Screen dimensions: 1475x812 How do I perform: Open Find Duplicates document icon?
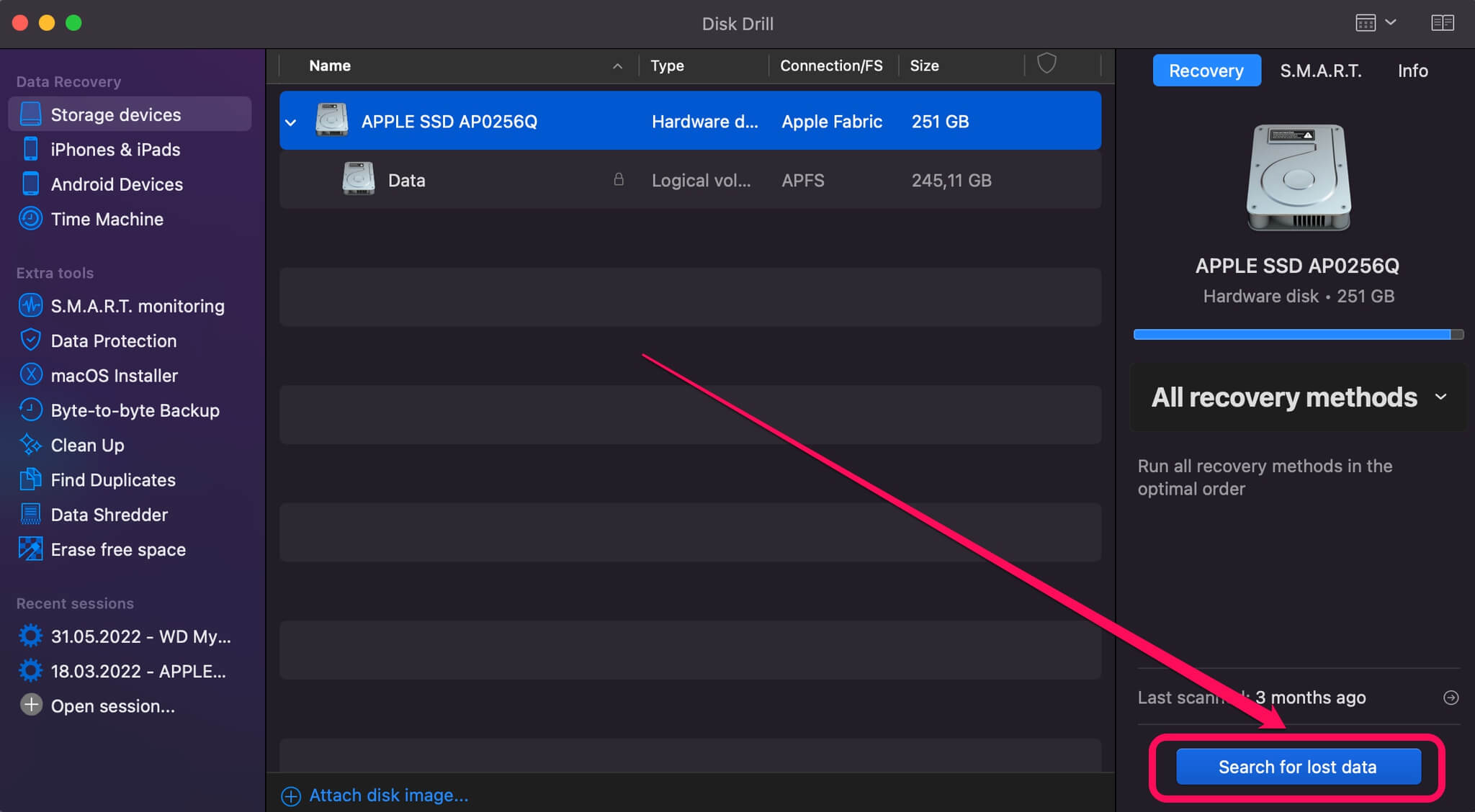coord(30,479)
